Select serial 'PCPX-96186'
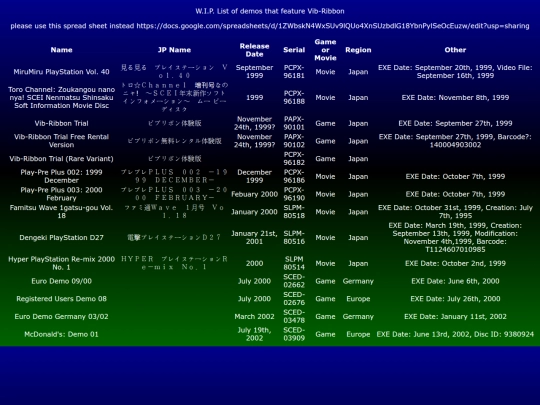Image resolution: width=540 pixels, height=405 pixels. click(x=294, y=176)
